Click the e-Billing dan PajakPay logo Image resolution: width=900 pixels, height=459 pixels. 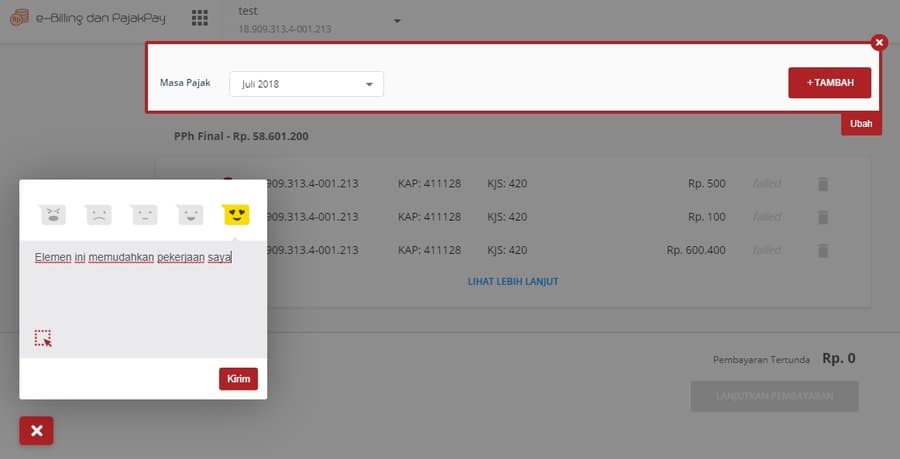(x=88, y=18)
